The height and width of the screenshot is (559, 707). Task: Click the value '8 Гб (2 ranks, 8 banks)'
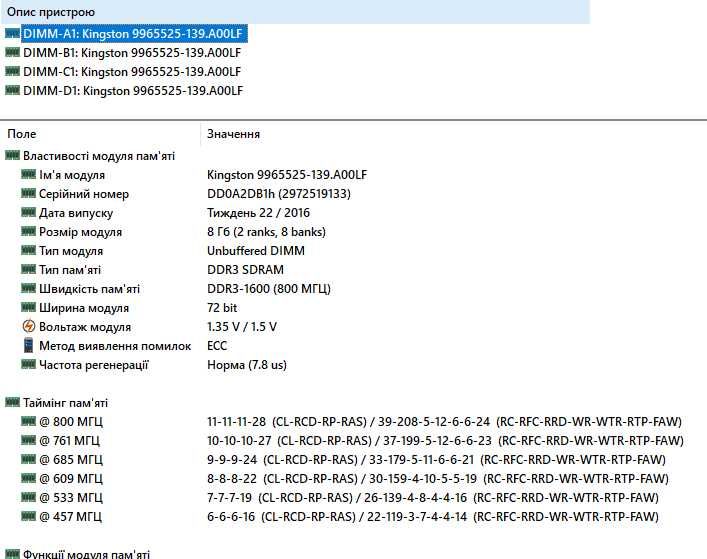266,232
